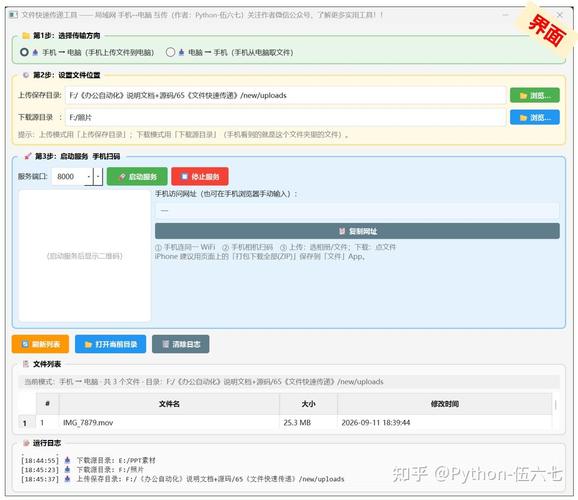The height and width of the screenshot is (500, 578).
Task: Click the log line at 18:45:37
Action: [x=182, y=479]
